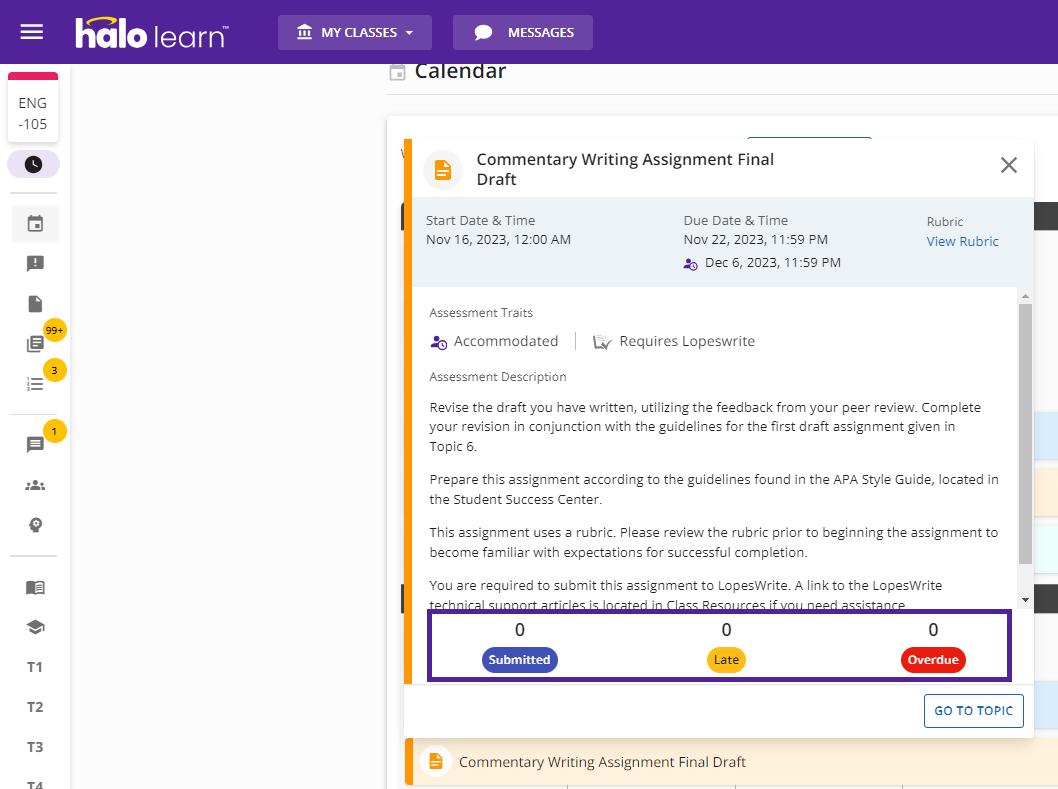Click the calendar icon in sidebar

point(35,224)
